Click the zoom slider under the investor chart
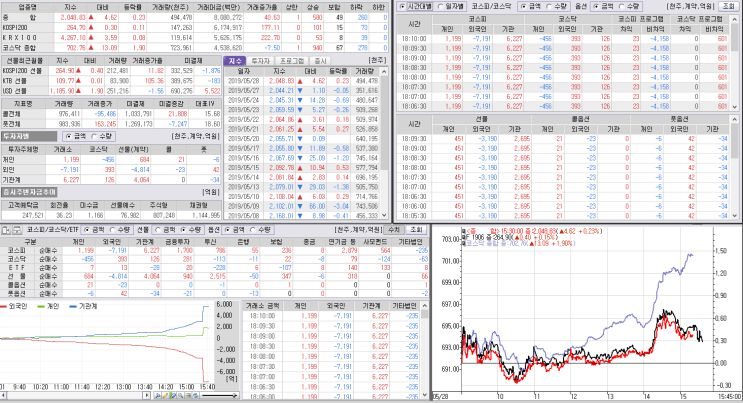The image size is (743, 403). (219, 395)
